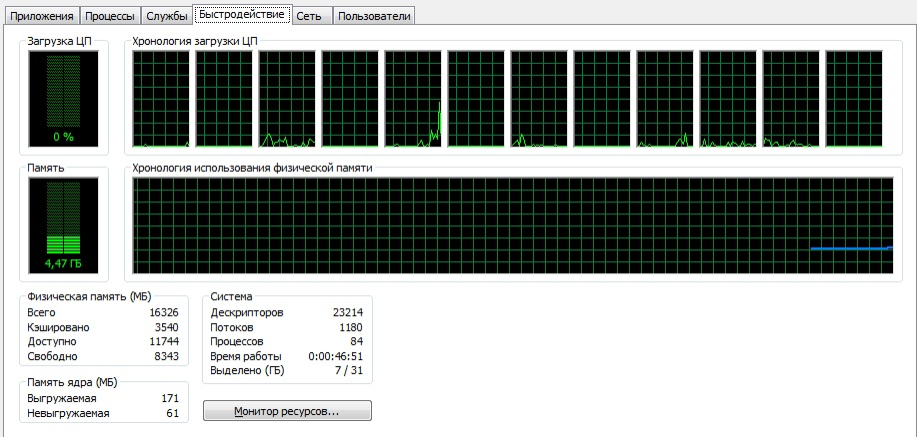Click the physical memory usage history graph
The height and width of the screenshot is (437, 917).
[x=512, y=226]
